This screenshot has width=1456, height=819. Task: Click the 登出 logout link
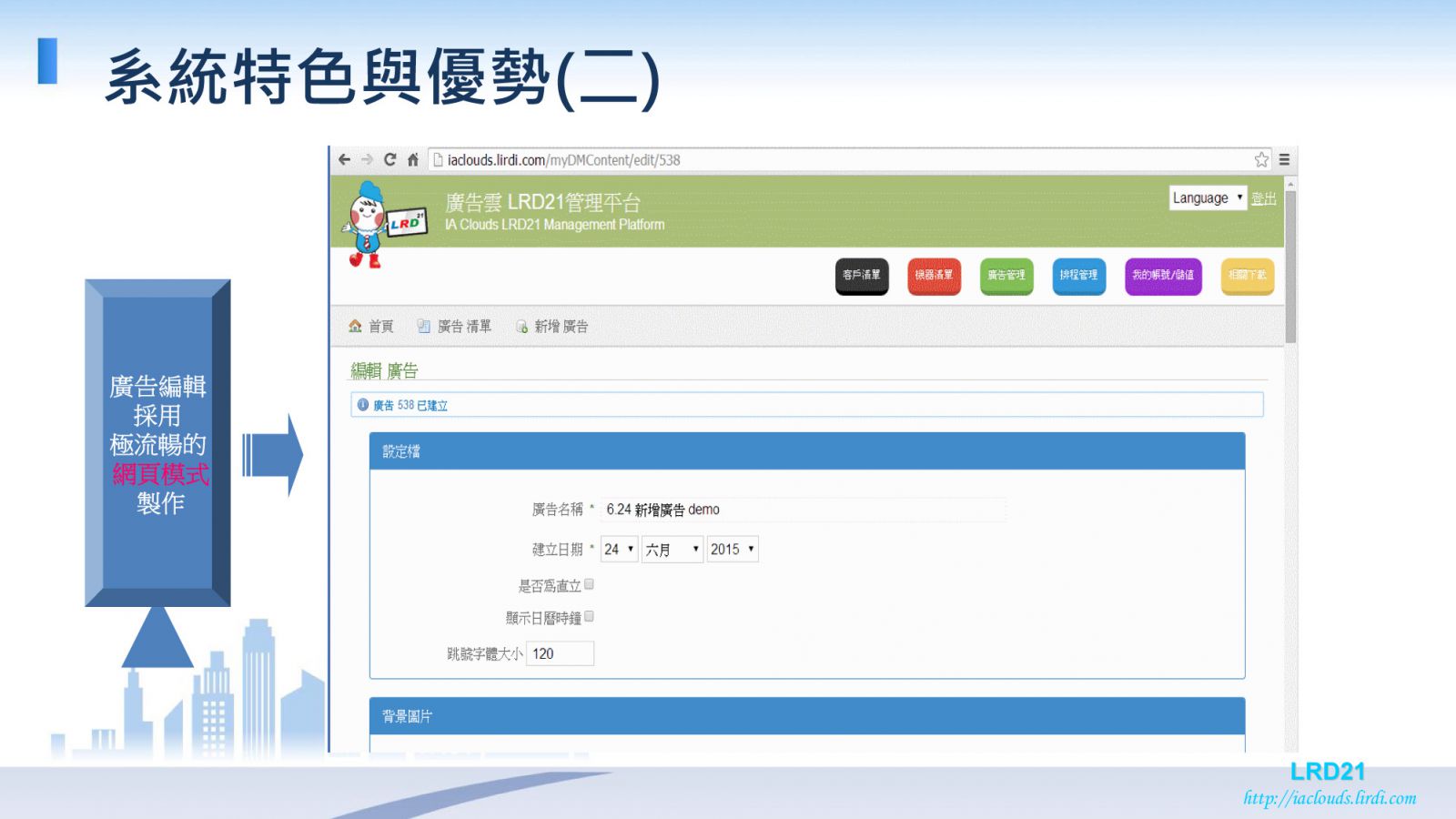[x=1263, y=198]
